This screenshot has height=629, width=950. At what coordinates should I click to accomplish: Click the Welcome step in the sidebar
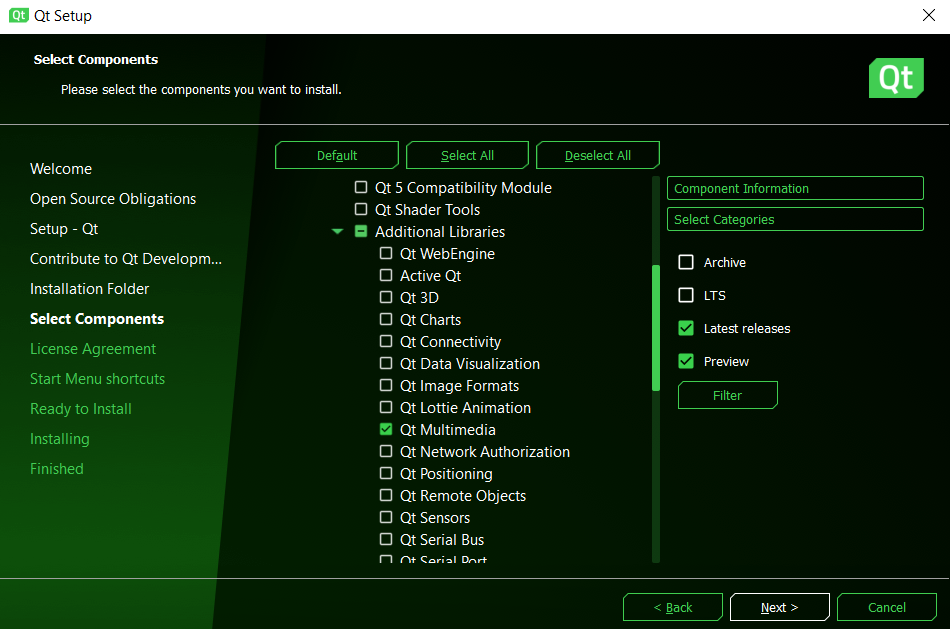pyautogui.click(x=61, y=168)
